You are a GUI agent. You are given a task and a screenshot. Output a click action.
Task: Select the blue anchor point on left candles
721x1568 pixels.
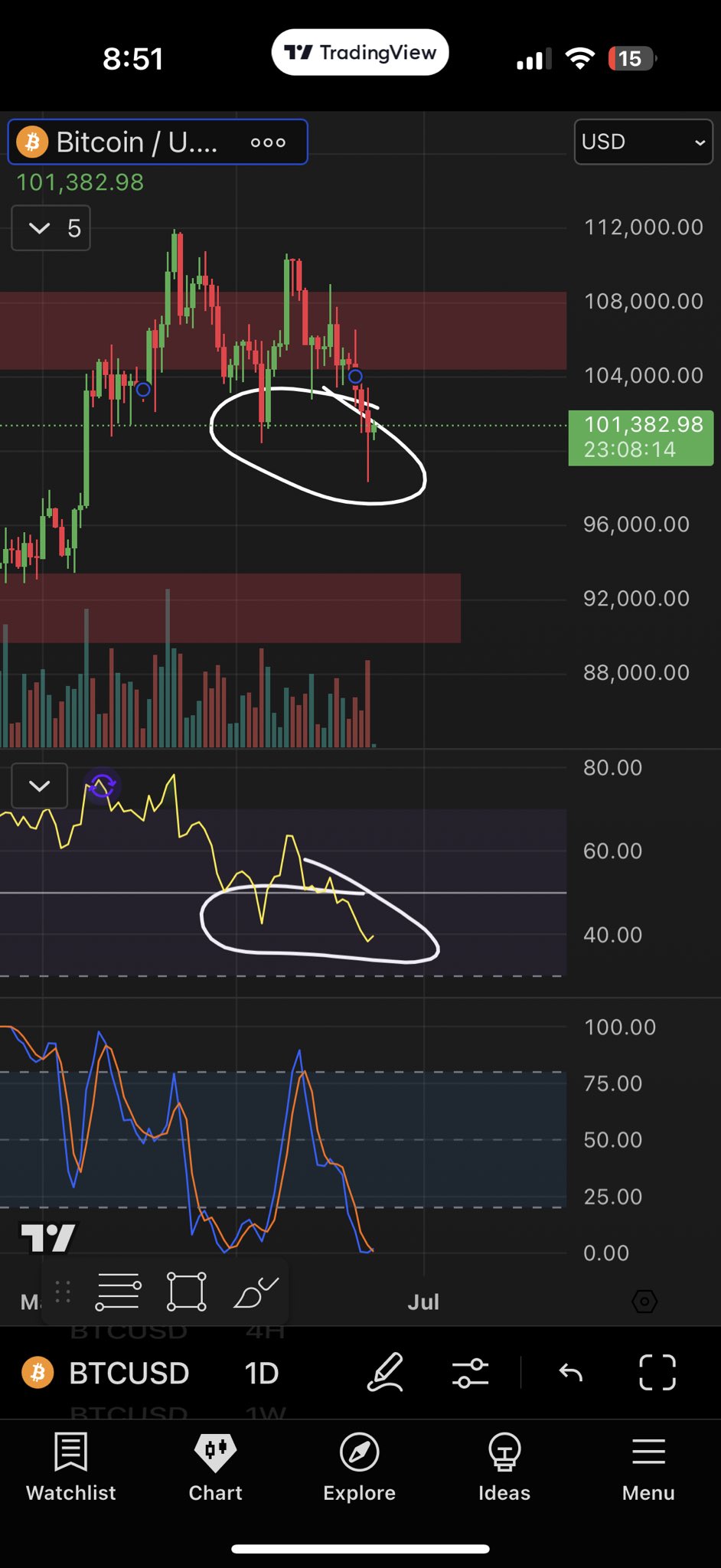[x=143, y=390]
